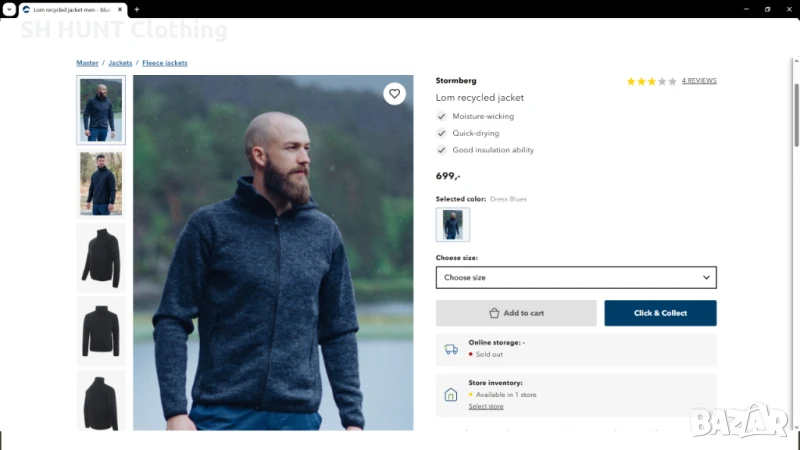This screenshot has height=450, width=800.
Task: Open a new browser tab with plus icon
Action: pyautogui.click(x=137, y=9)
